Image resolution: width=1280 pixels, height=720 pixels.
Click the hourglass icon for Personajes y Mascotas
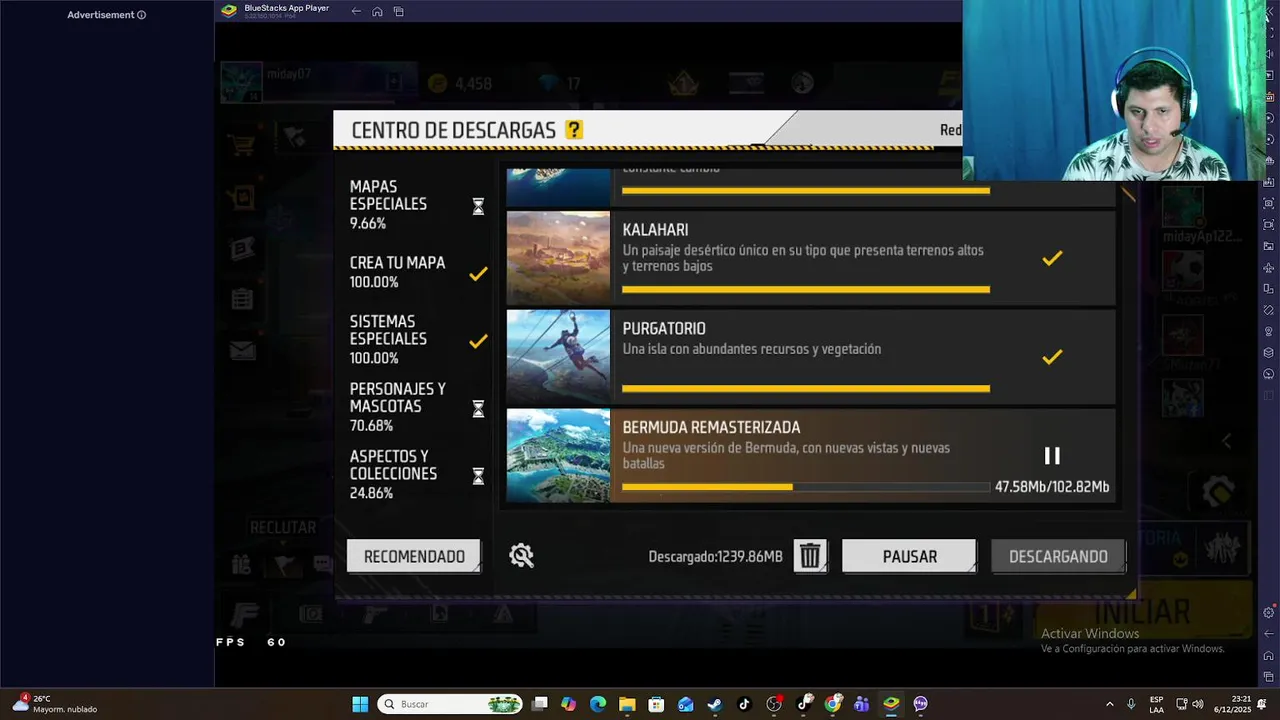[478, 408]
